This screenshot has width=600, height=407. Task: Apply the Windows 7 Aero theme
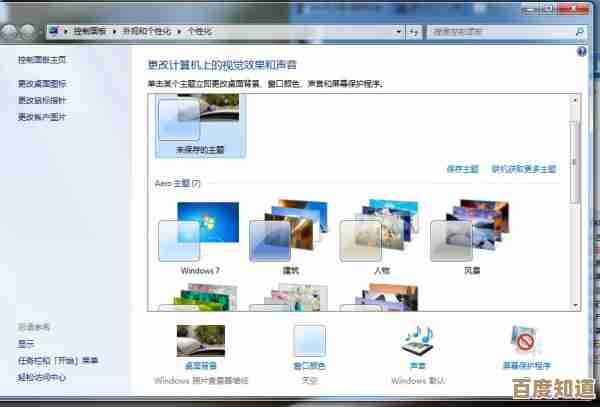pyautogui.click(x=199, y=238)
